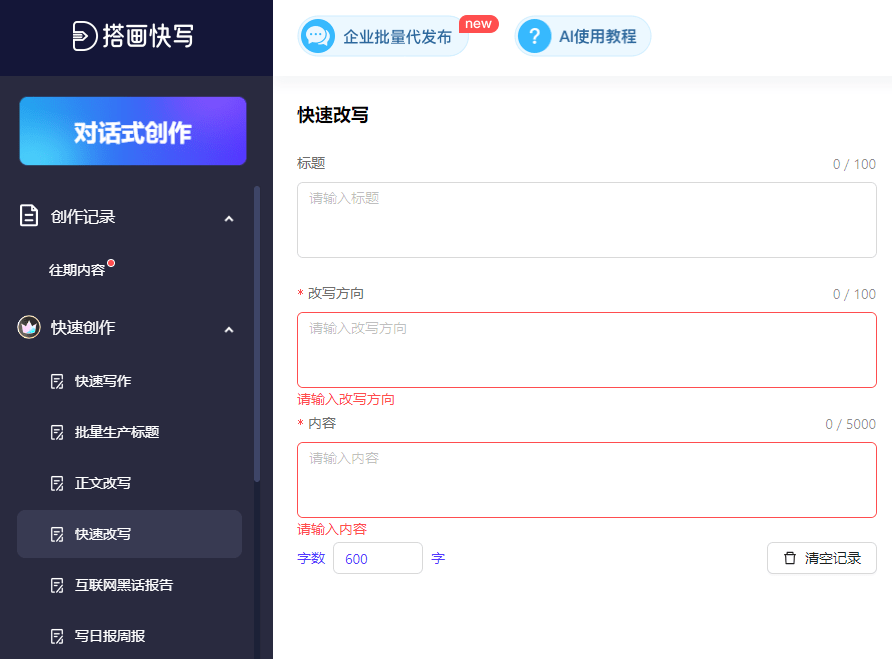Collapse the 快速创作 section chevron

pyautogui.click(x=229, y=328)
